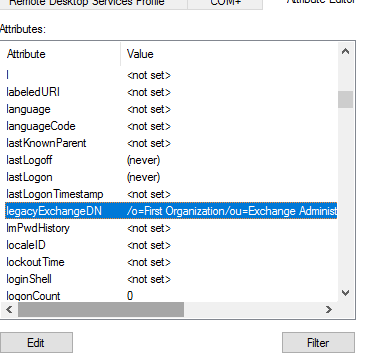Click the <not set> value of lockoutTime

pyautogui.click(x=149, y=262)
